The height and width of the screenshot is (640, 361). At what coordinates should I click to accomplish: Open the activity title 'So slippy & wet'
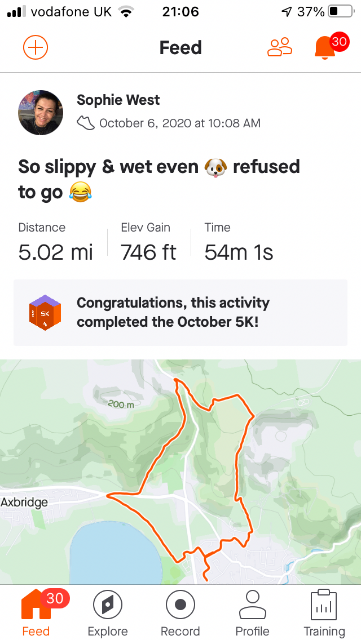click(x=159, y=179)
